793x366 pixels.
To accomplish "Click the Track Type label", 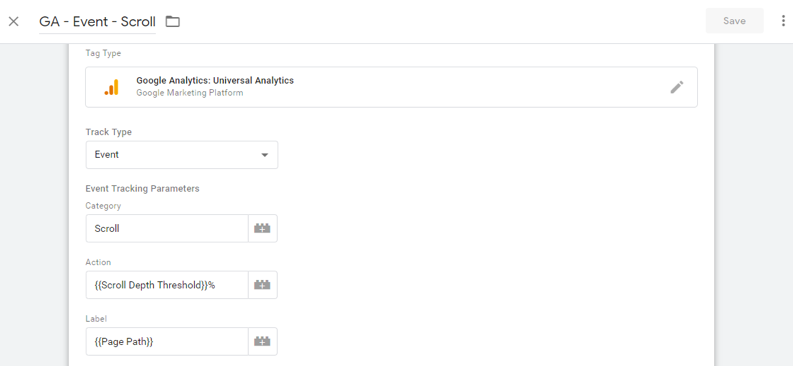I will coord(108,132).
